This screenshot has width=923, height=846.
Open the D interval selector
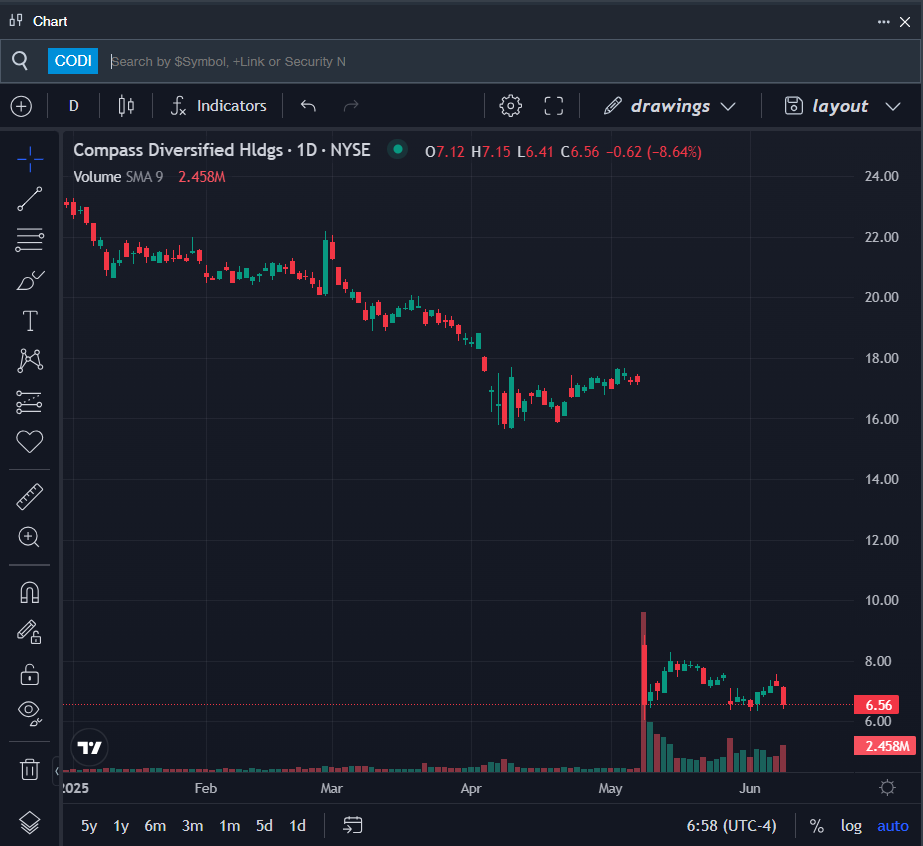[74, 106]
